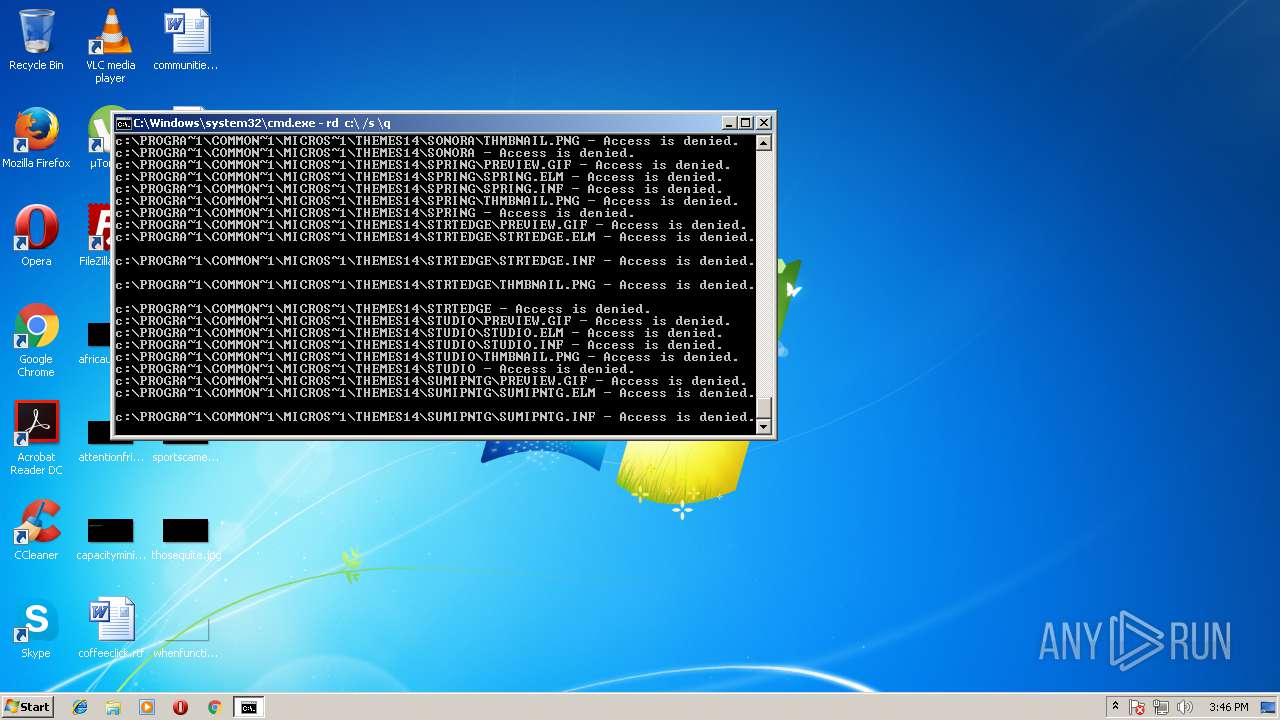Screen dimensions: 1280x720
Task: Select the capacitymini... desktop file
Action: [110, 539]
